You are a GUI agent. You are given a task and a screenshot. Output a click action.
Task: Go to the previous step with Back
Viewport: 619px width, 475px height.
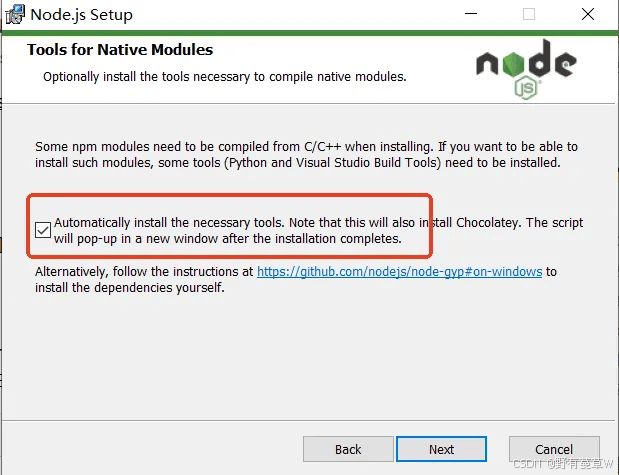click(348, 449)
